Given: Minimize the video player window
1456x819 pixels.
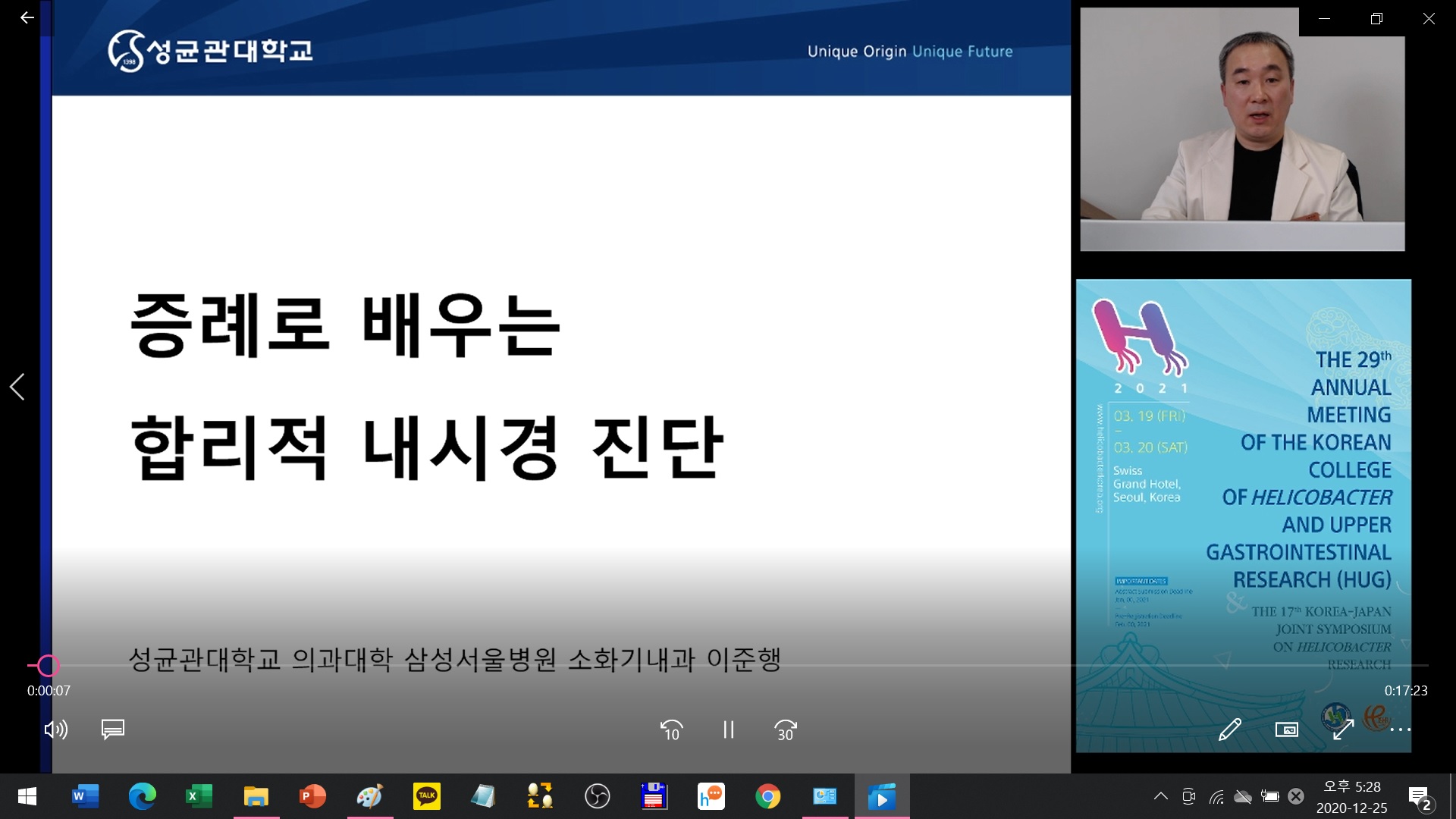Looking at the screenshot, I should (x=1324, y=18).
